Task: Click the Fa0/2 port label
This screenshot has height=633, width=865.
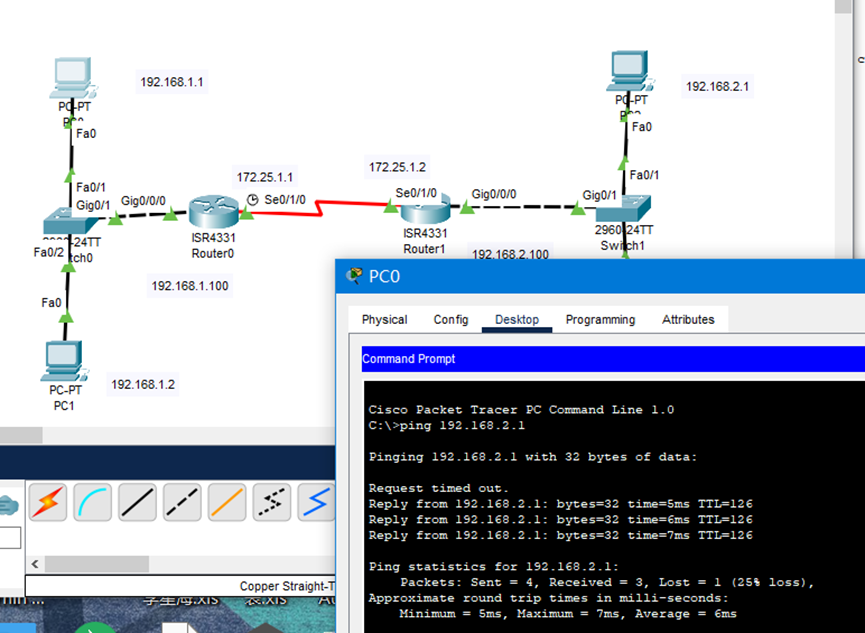Action: coord(49,253)
